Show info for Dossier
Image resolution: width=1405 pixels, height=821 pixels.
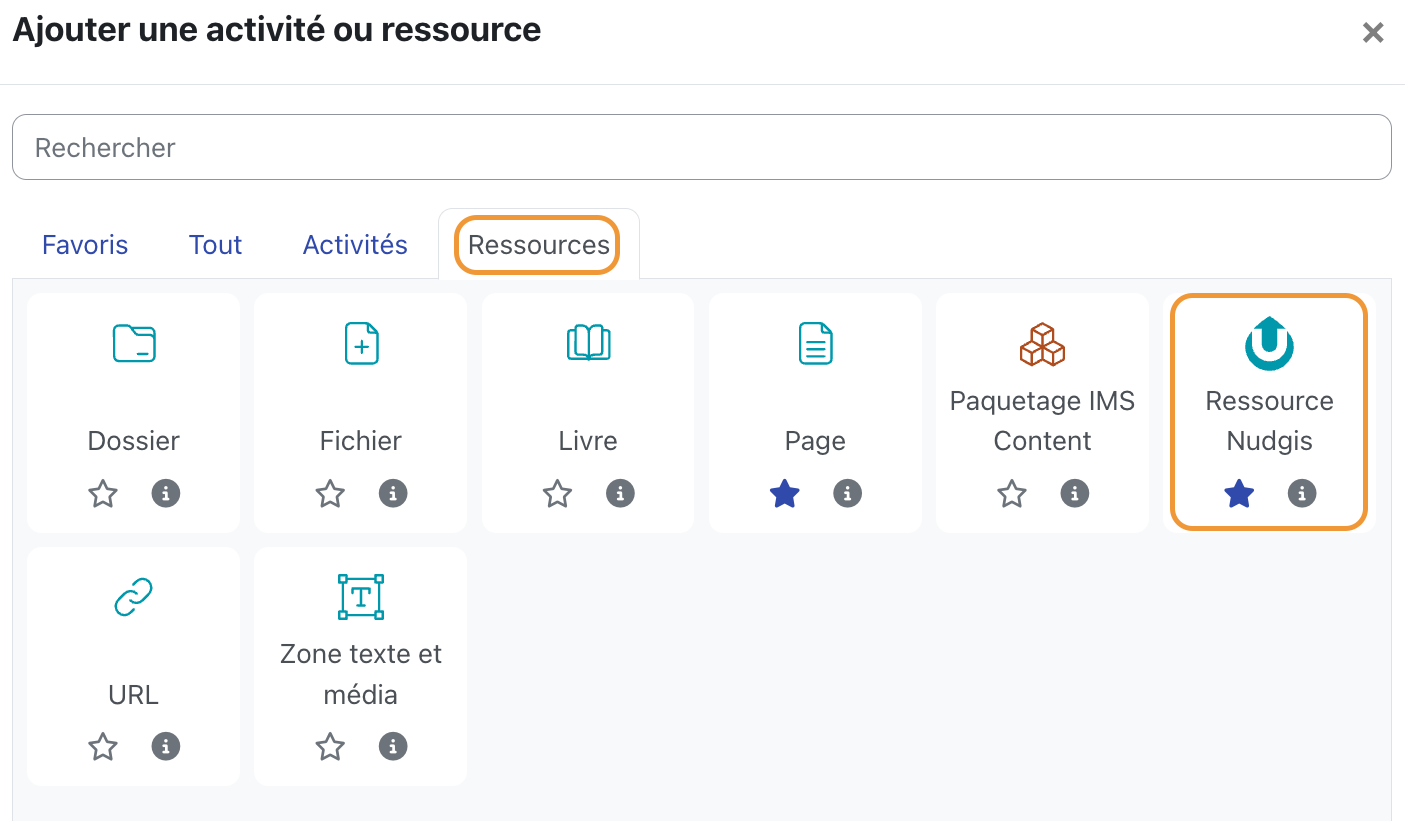click(165, 493)
